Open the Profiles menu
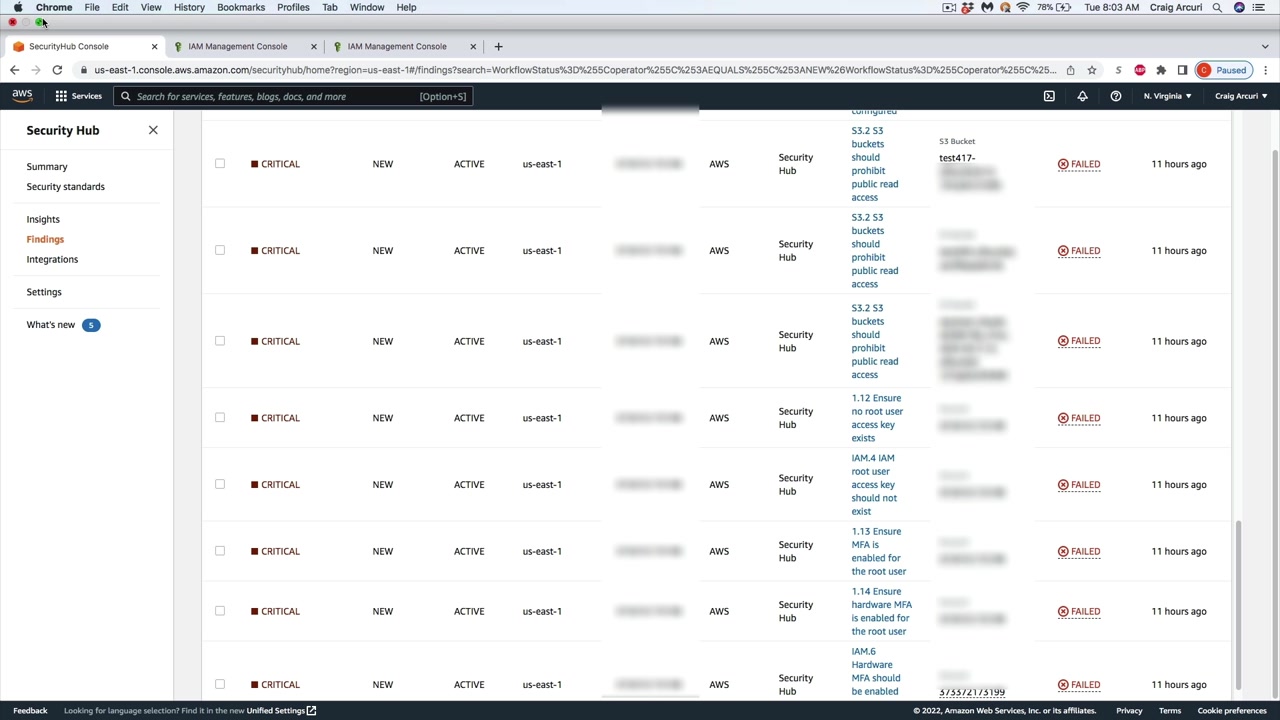1280x720 pixels. click(x=293, y=7)
